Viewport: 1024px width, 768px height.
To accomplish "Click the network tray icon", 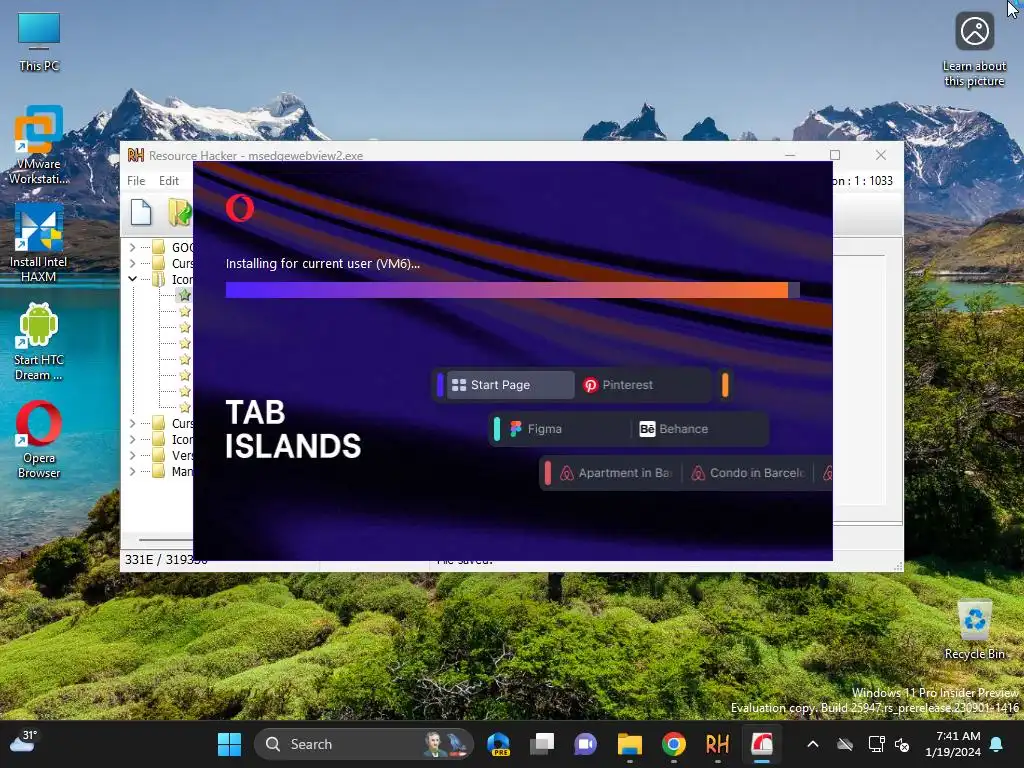I will pos(876,744).
